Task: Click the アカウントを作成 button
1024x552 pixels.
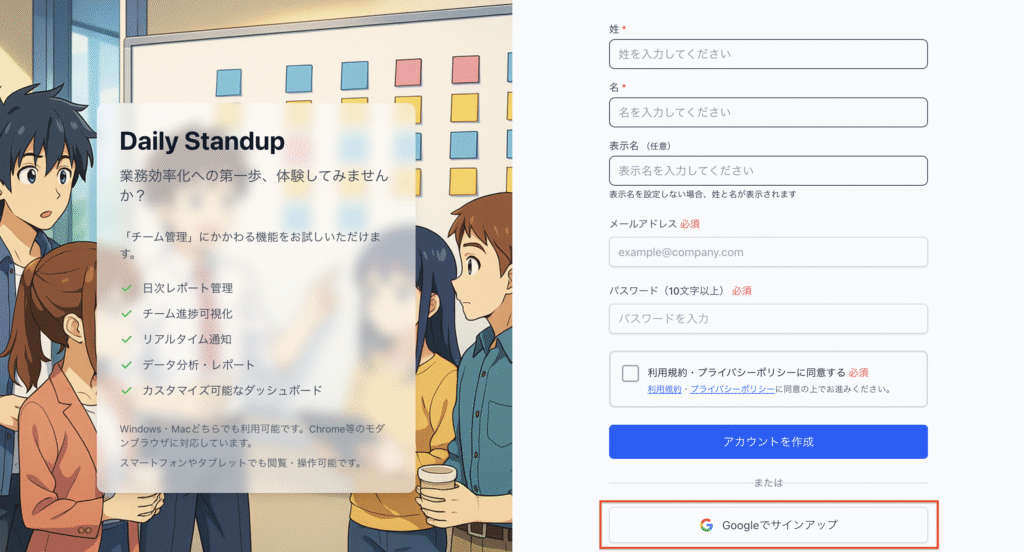Action: (768, 442)
